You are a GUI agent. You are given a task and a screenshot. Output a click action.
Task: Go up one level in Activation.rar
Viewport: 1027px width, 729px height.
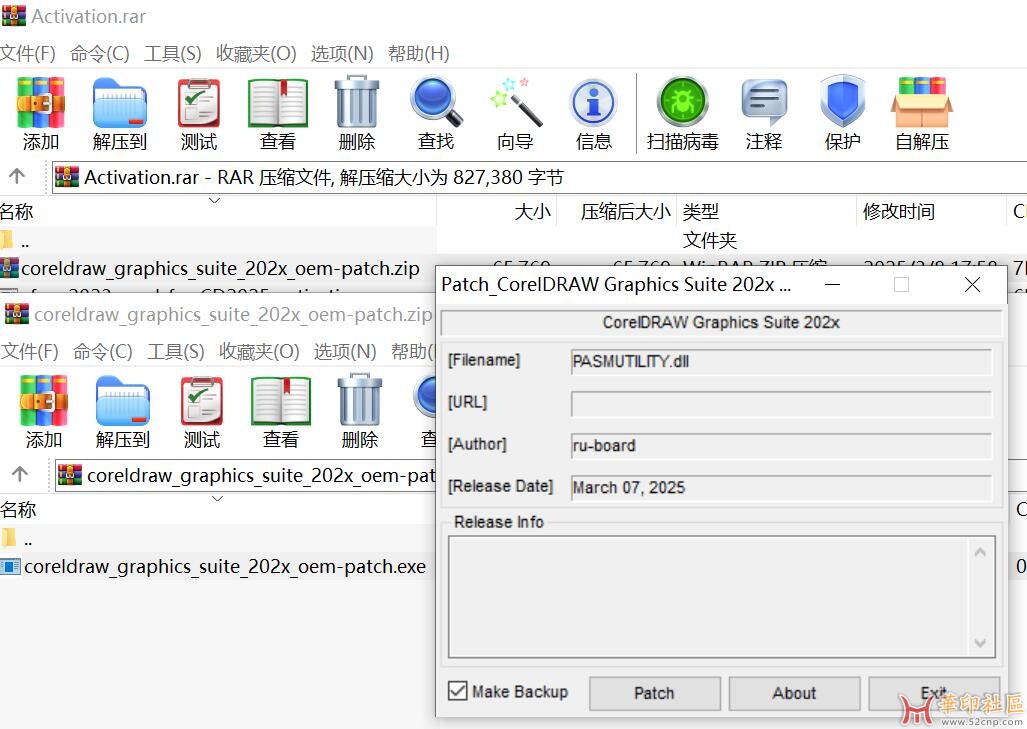pyautogui.click(x=17, y=176)
